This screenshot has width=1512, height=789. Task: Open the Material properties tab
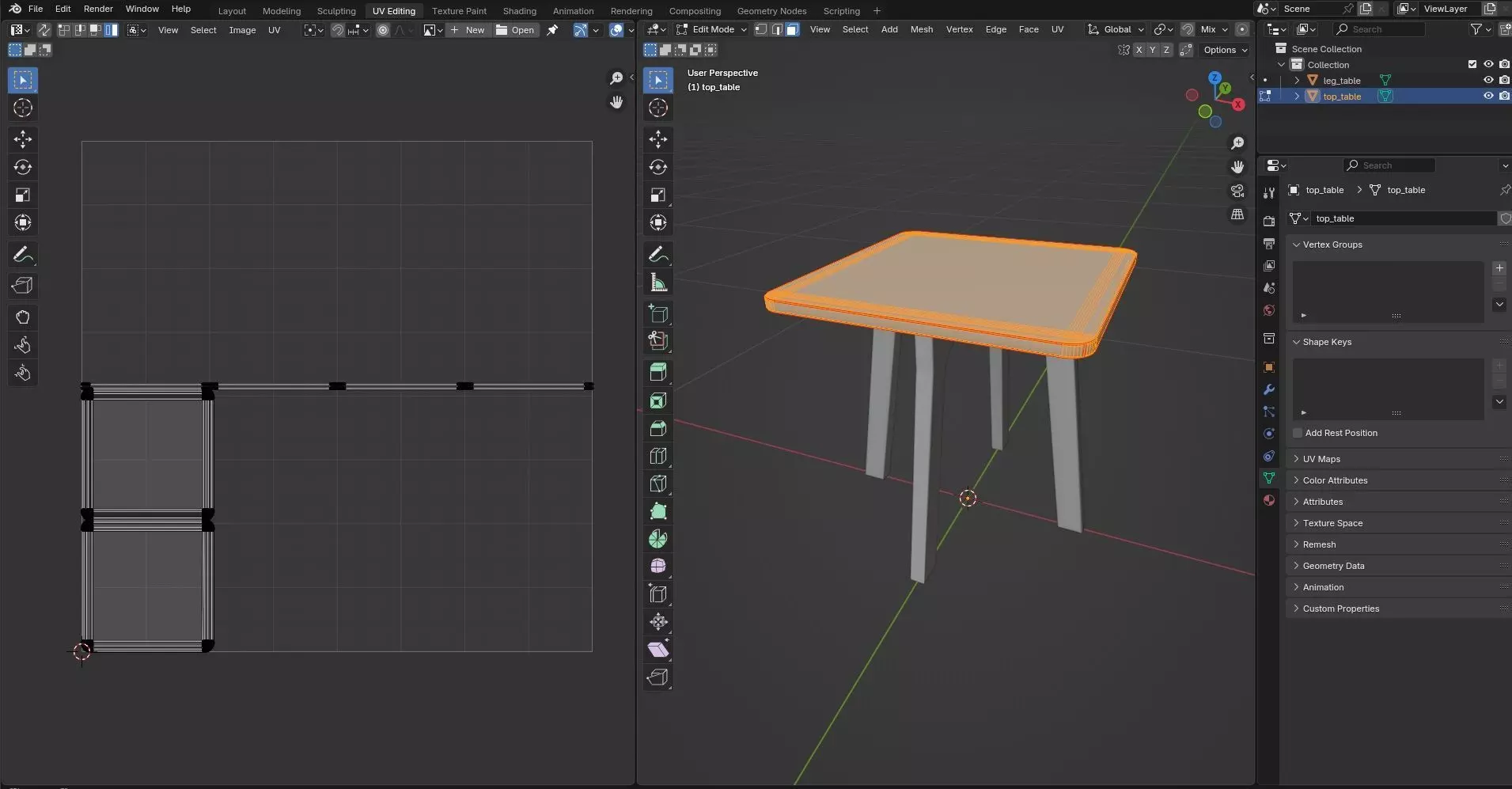[x=1269, y=500]
